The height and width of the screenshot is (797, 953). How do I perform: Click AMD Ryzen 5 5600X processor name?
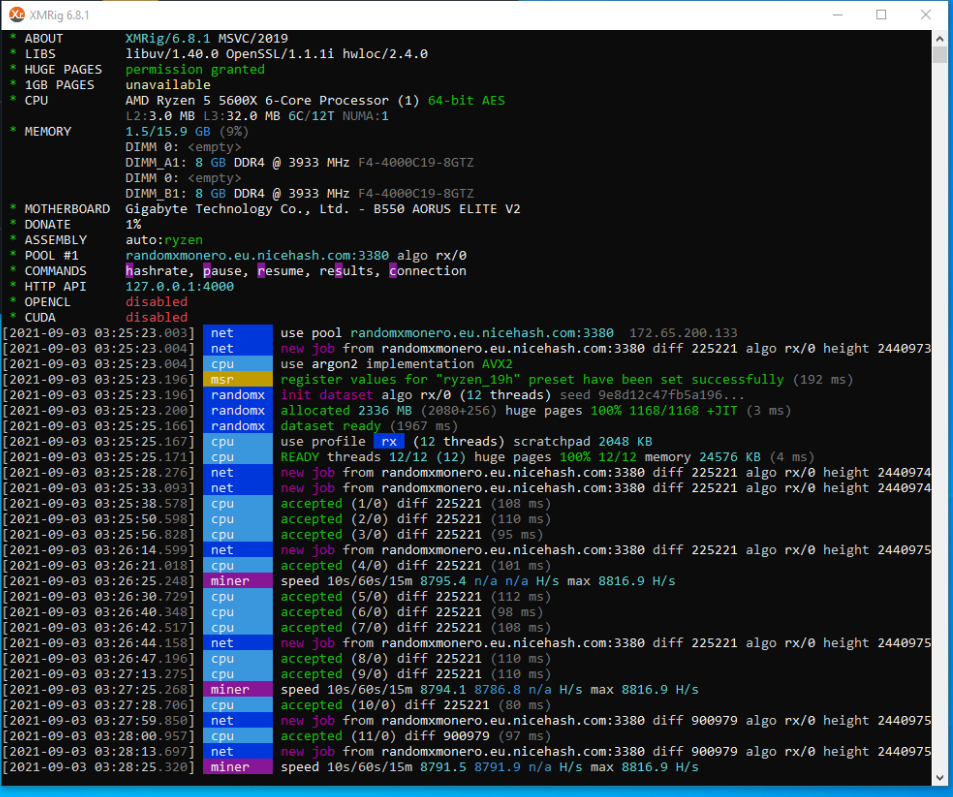click(257, 100)
